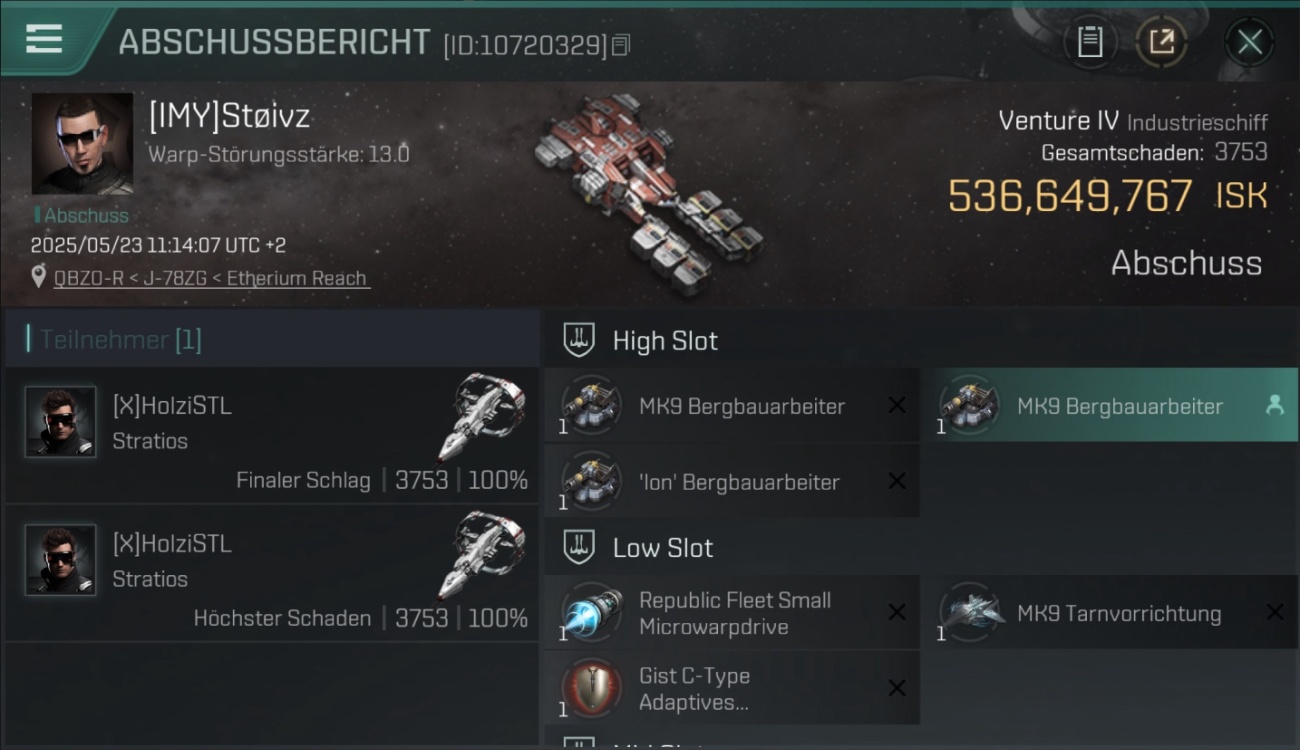
Task: Select the highlighted MK9 Bergbauarbeiter module
Action: point(1108,406)
